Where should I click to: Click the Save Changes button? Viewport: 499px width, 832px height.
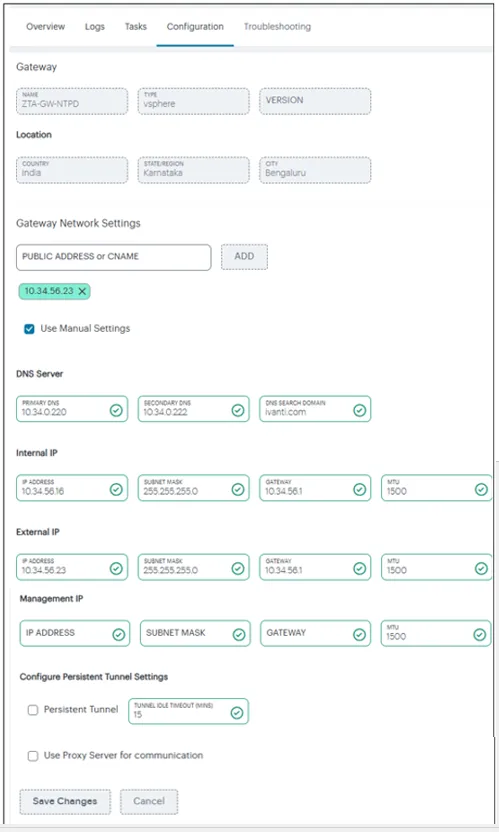pyautogui.click(x=65, y=801)
